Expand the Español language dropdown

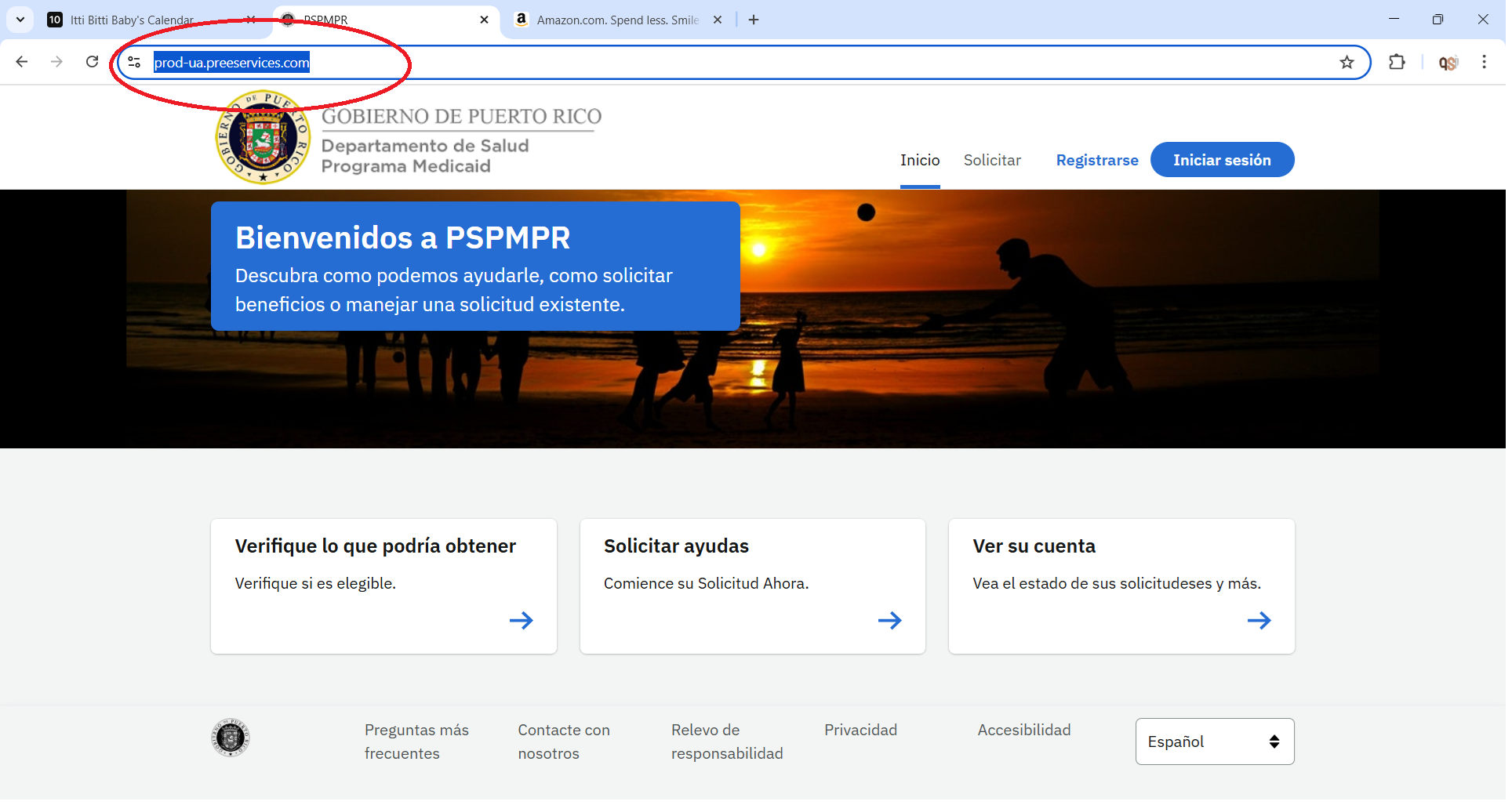(1215, 742)
